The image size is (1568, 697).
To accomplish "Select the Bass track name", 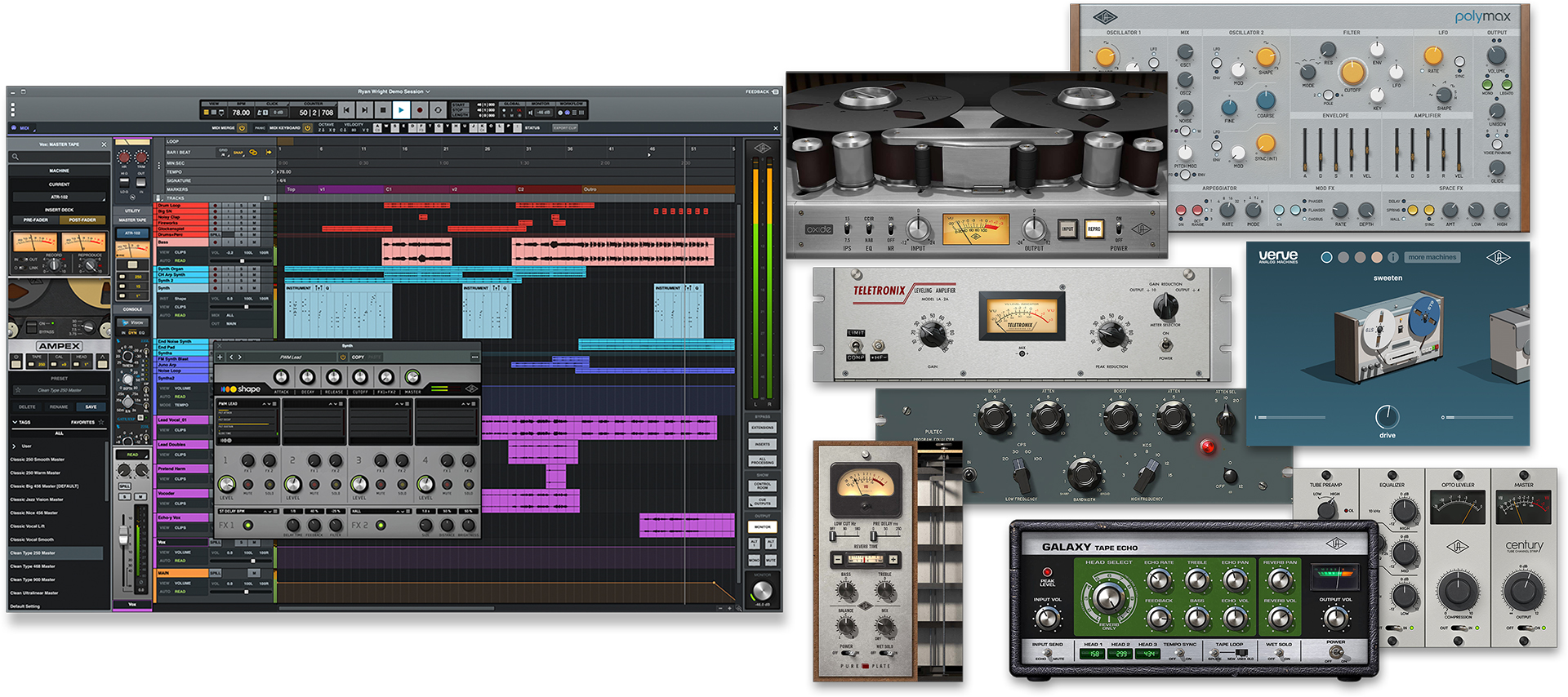I will coord(182,242).
